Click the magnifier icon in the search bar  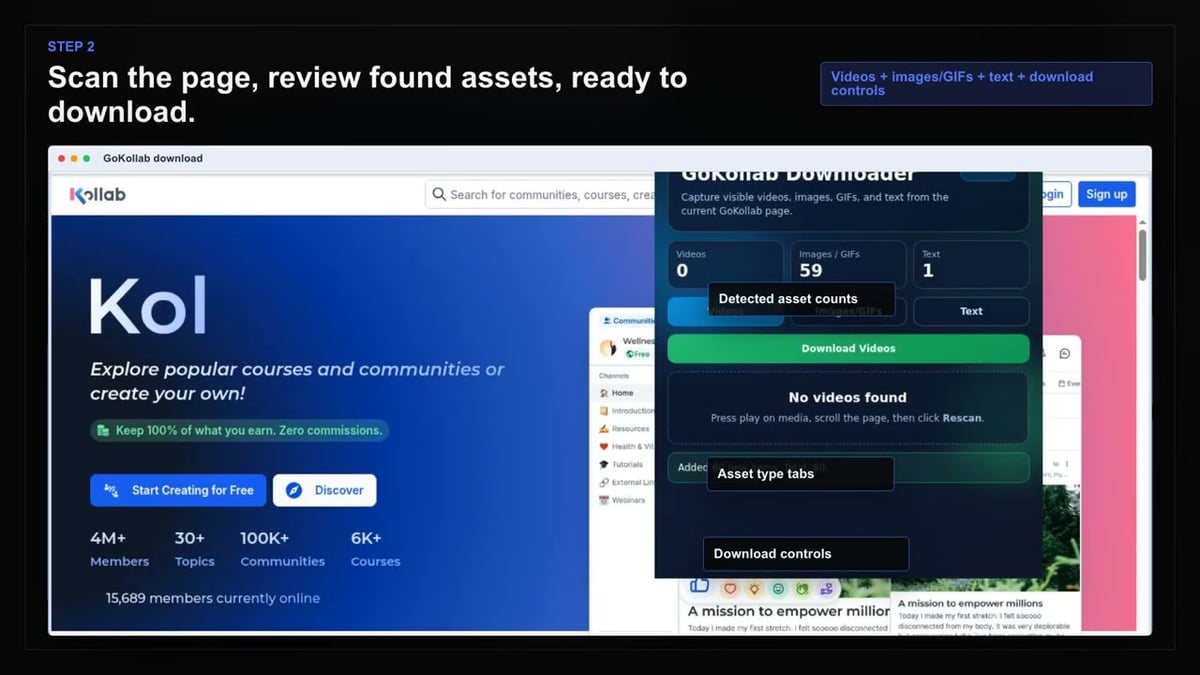point(438,195)
